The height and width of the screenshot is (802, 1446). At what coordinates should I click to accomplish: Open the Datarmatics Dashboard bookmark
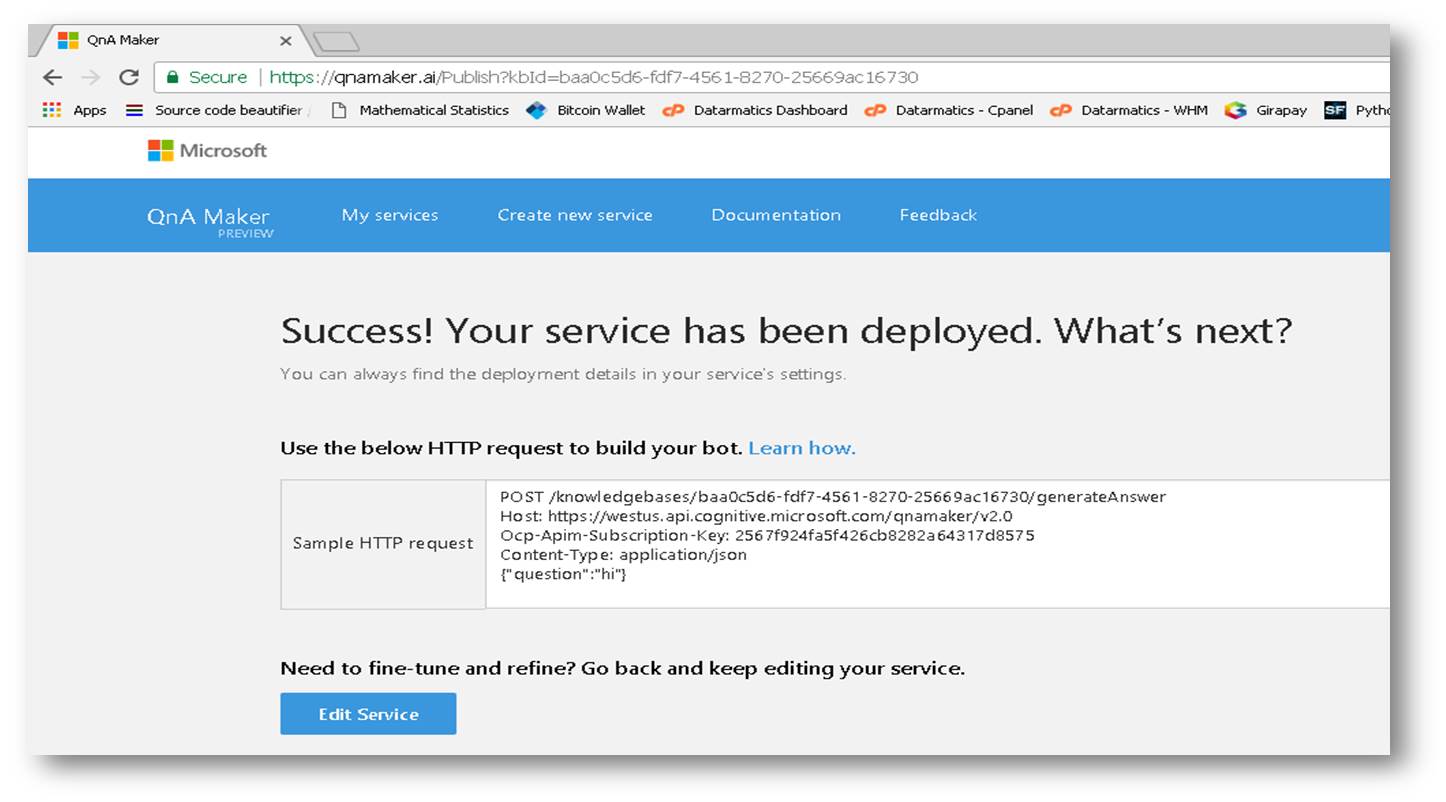tap(755, 110)
